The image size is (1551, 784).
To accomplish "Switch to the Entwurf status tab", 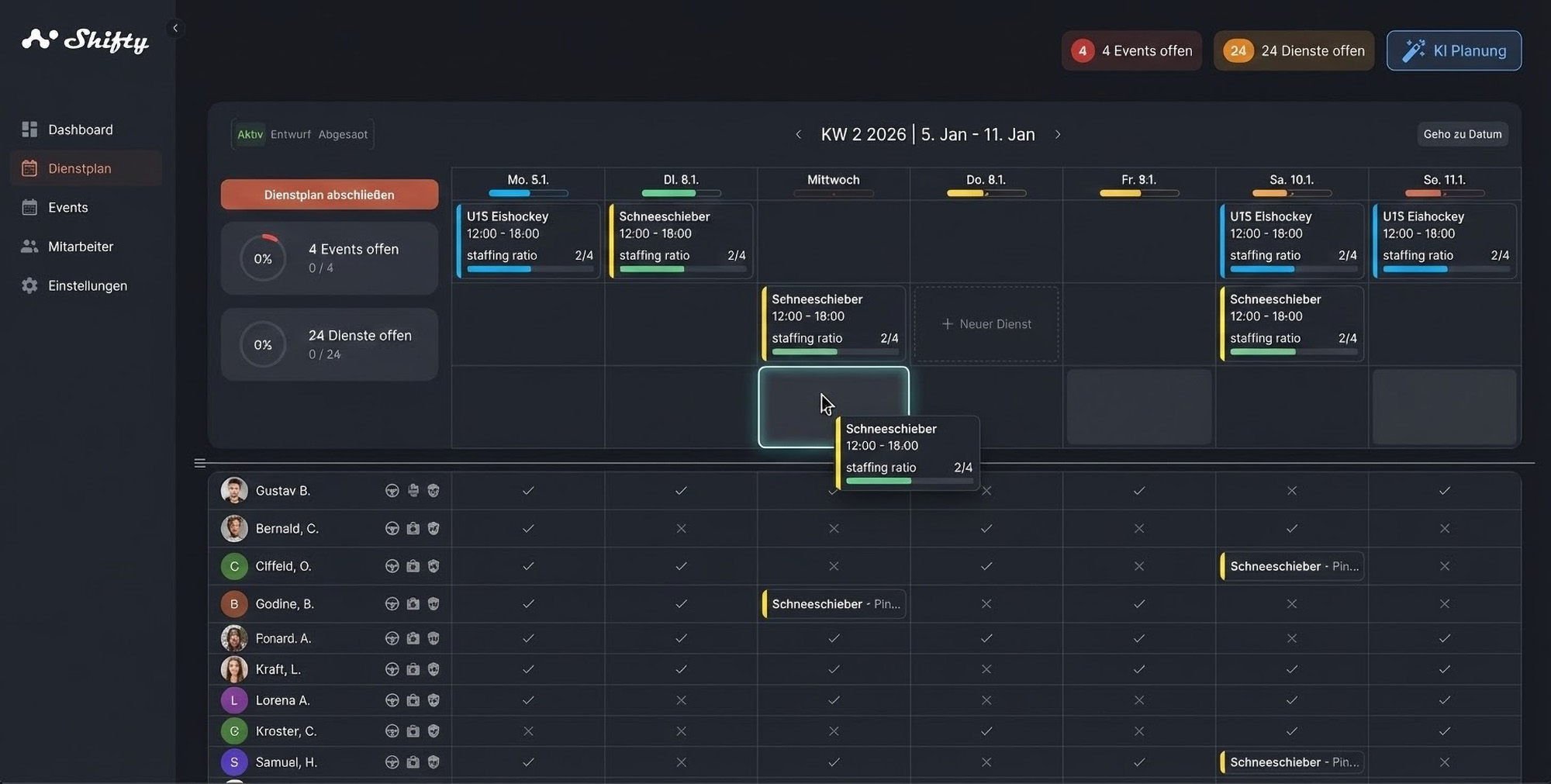I will [290, 134].
